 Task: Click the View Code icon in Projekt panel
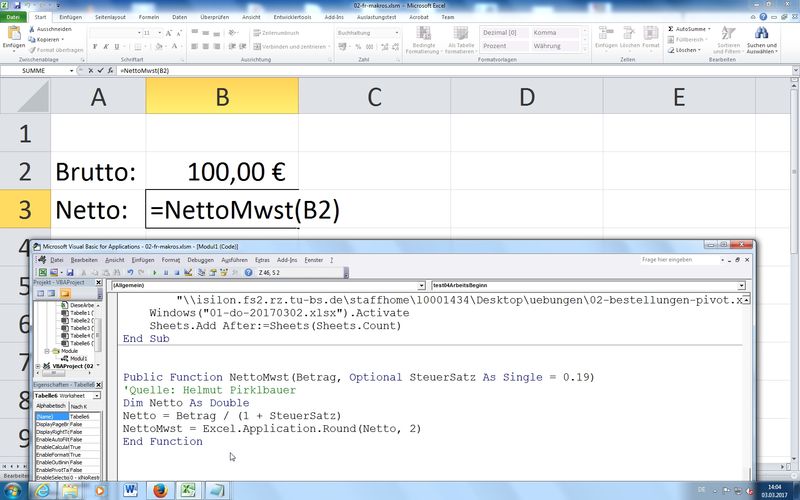40,293
